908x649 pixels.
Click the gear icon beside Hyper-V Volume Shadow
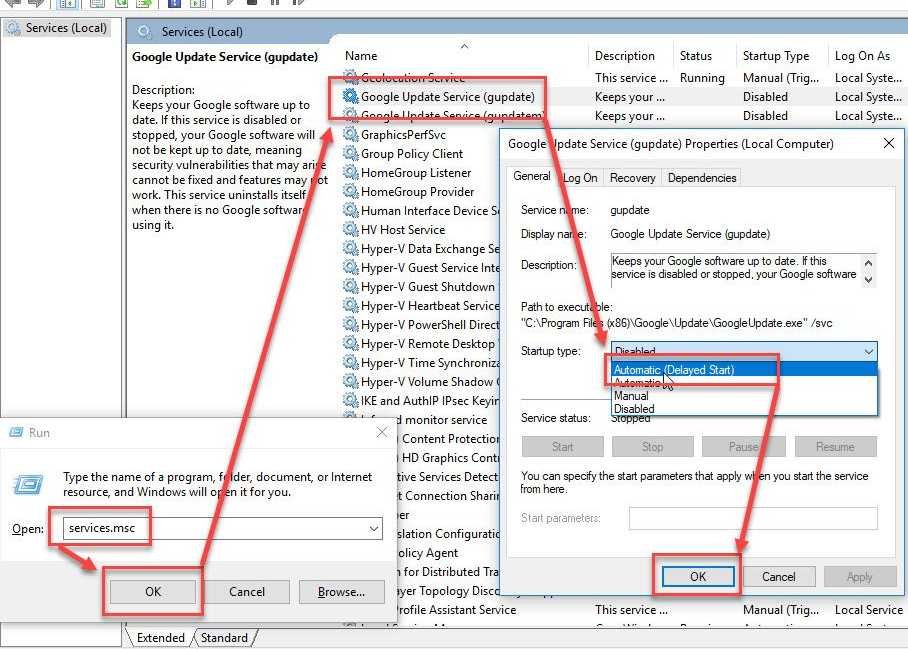click(x=350, y=382)
